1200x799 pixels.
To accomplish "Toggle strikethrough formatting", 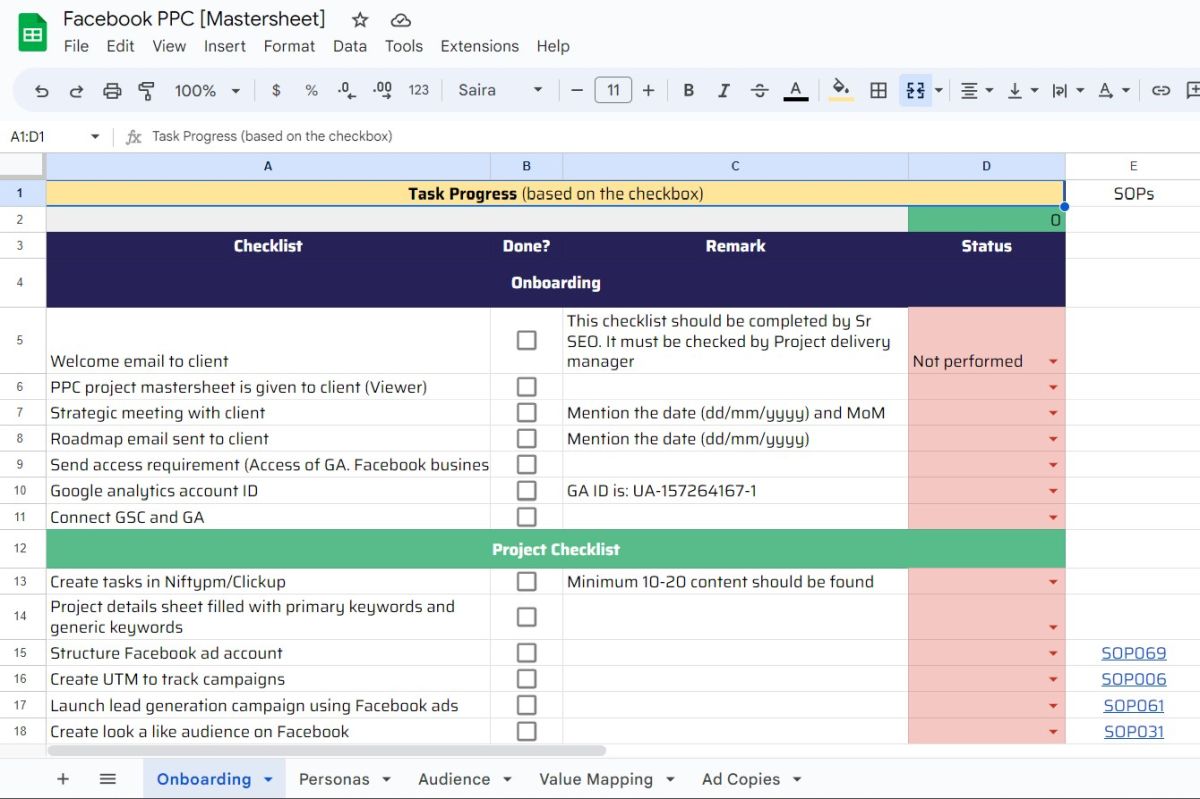I will tap(759, 90).
